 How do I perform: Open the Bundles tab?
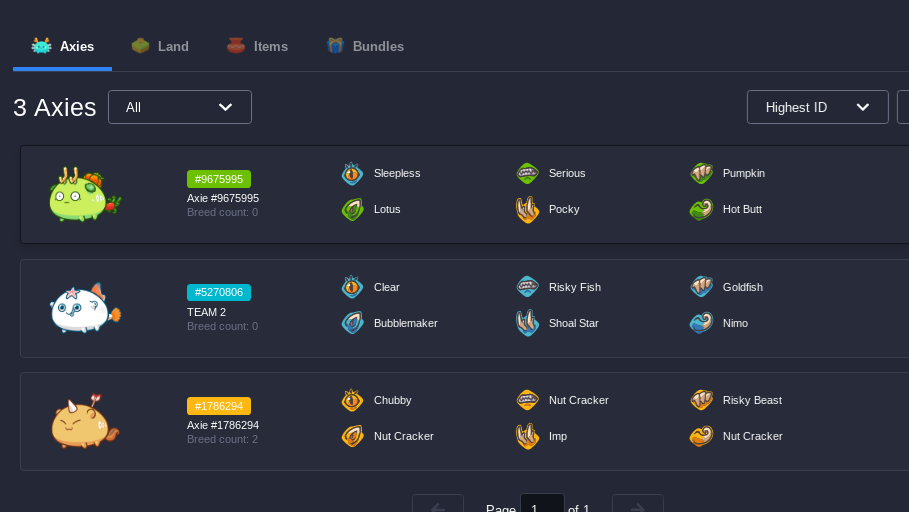(x=365, y=46)
